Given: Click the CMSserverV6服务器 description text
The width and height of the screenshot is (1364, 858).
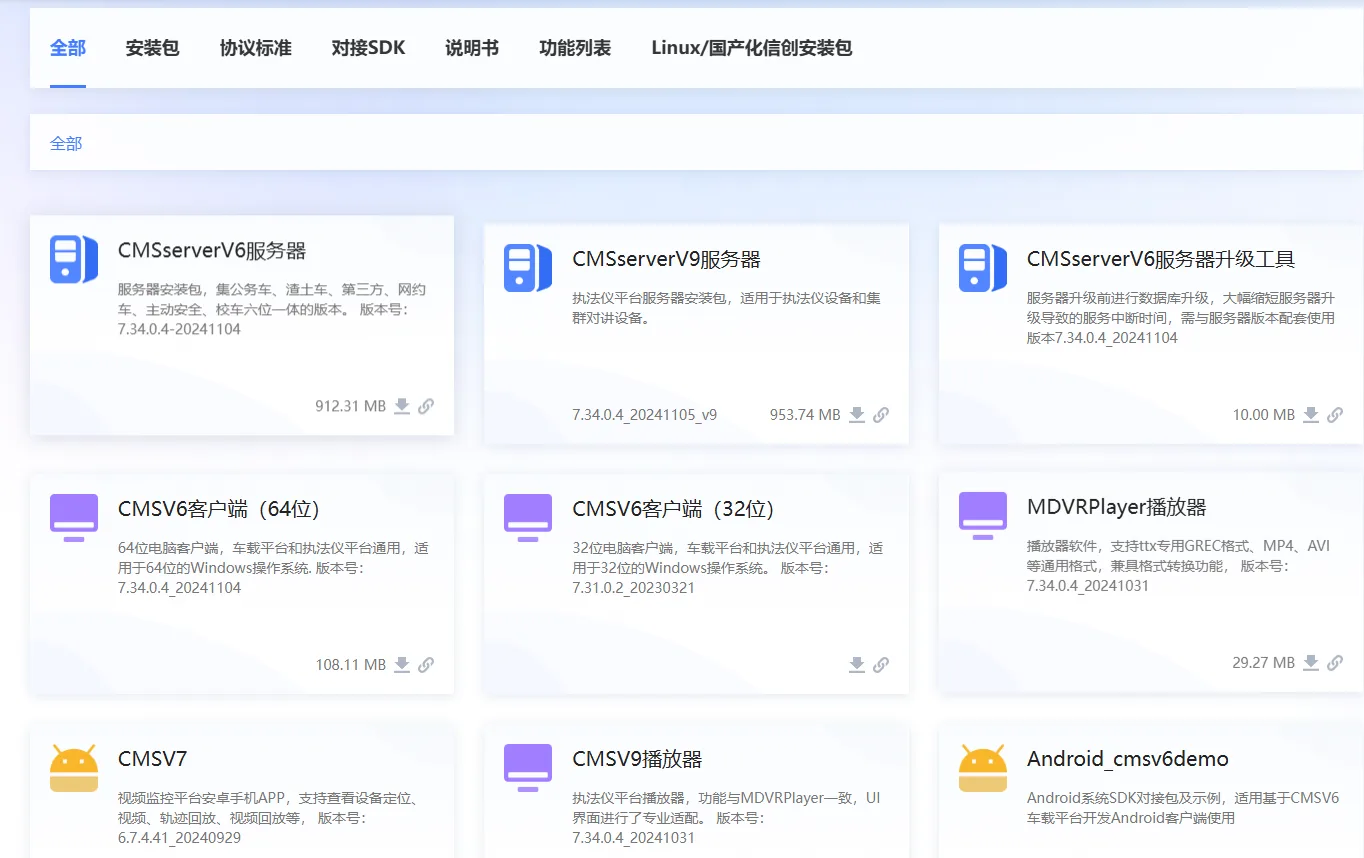Looking at the screenshot, I should [x=272, y=309].
